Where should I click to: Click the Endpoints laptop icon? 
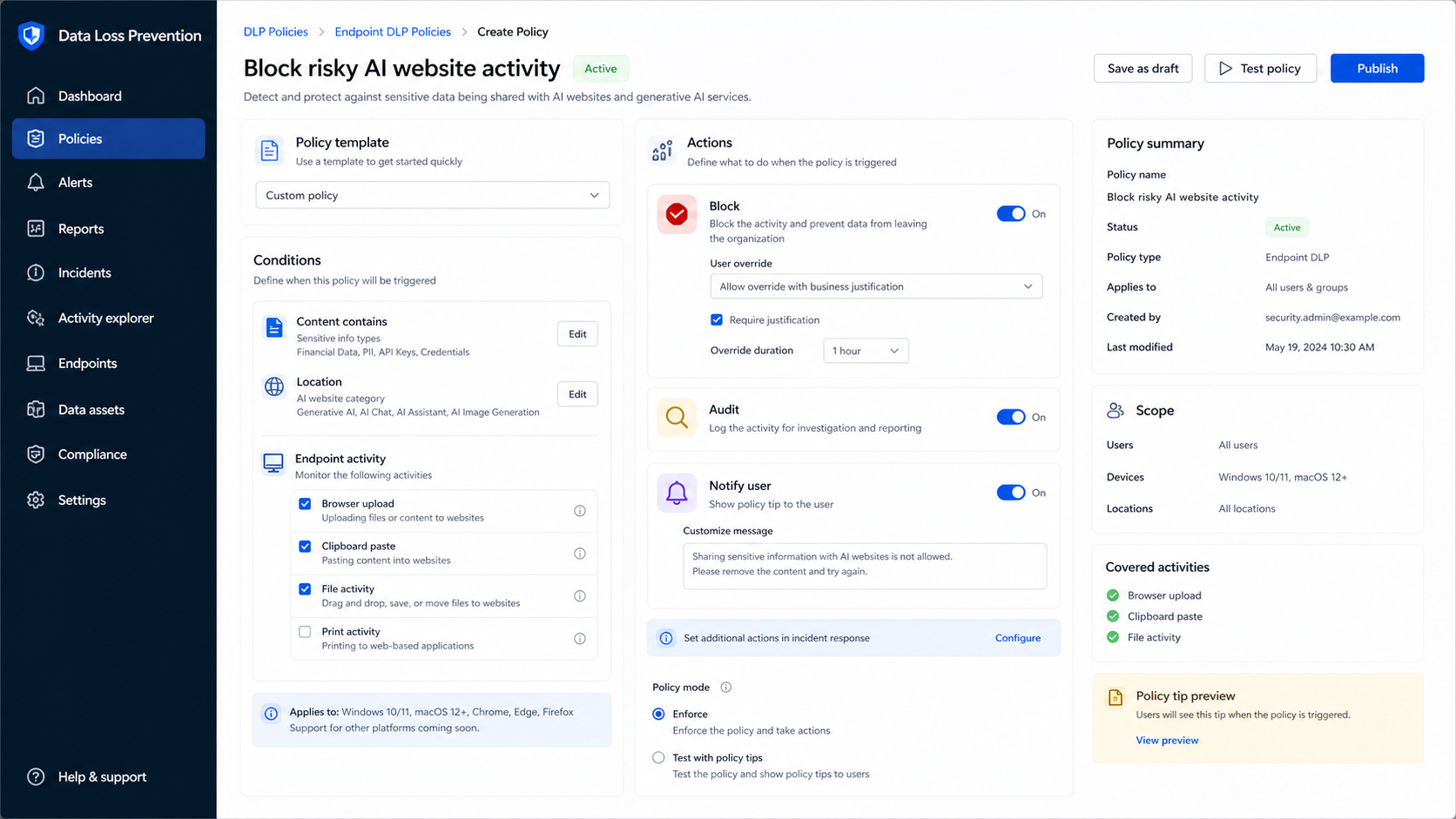coord(36,363)
